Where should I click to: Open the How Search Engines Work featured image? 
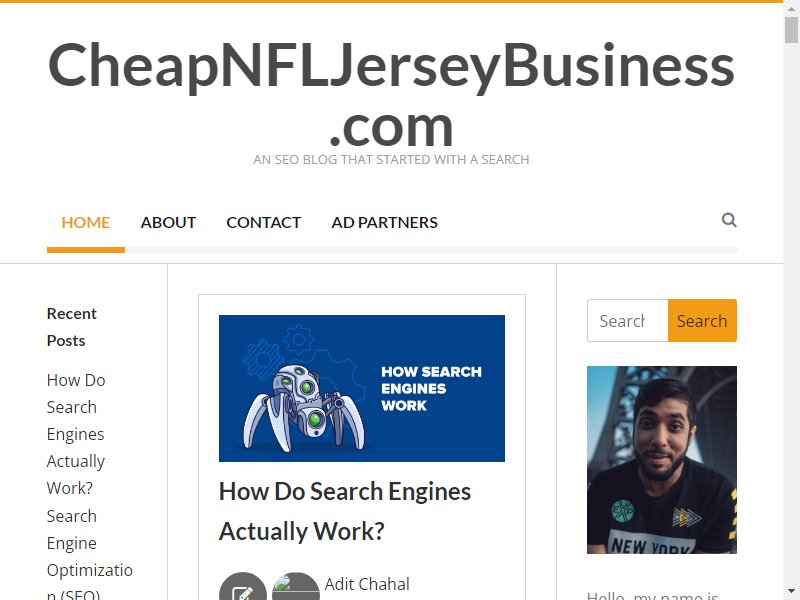(362, 388)
